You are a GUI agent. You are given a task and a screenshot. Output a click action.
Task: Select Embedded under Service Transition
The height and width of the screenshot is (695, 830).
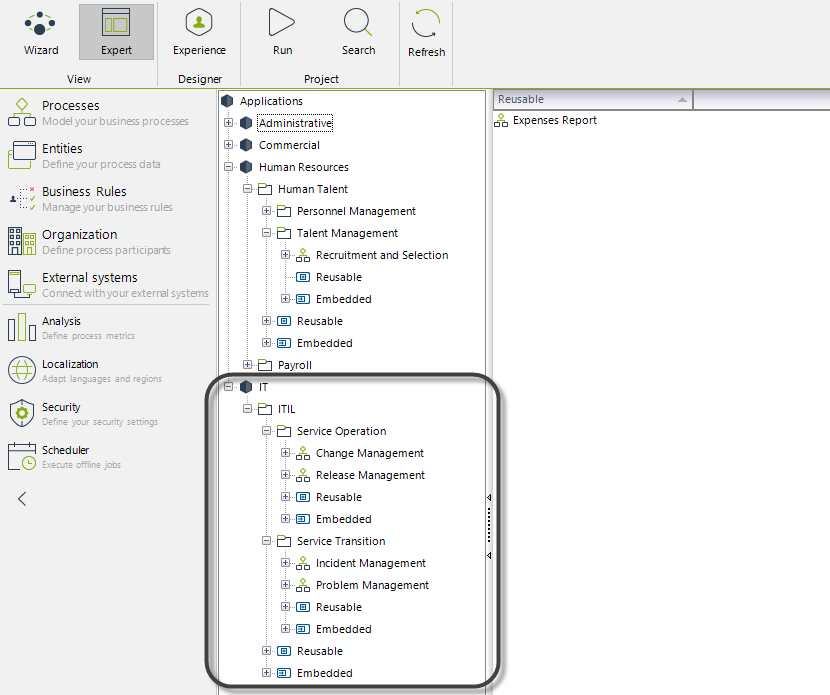click(x=344, y=629)
